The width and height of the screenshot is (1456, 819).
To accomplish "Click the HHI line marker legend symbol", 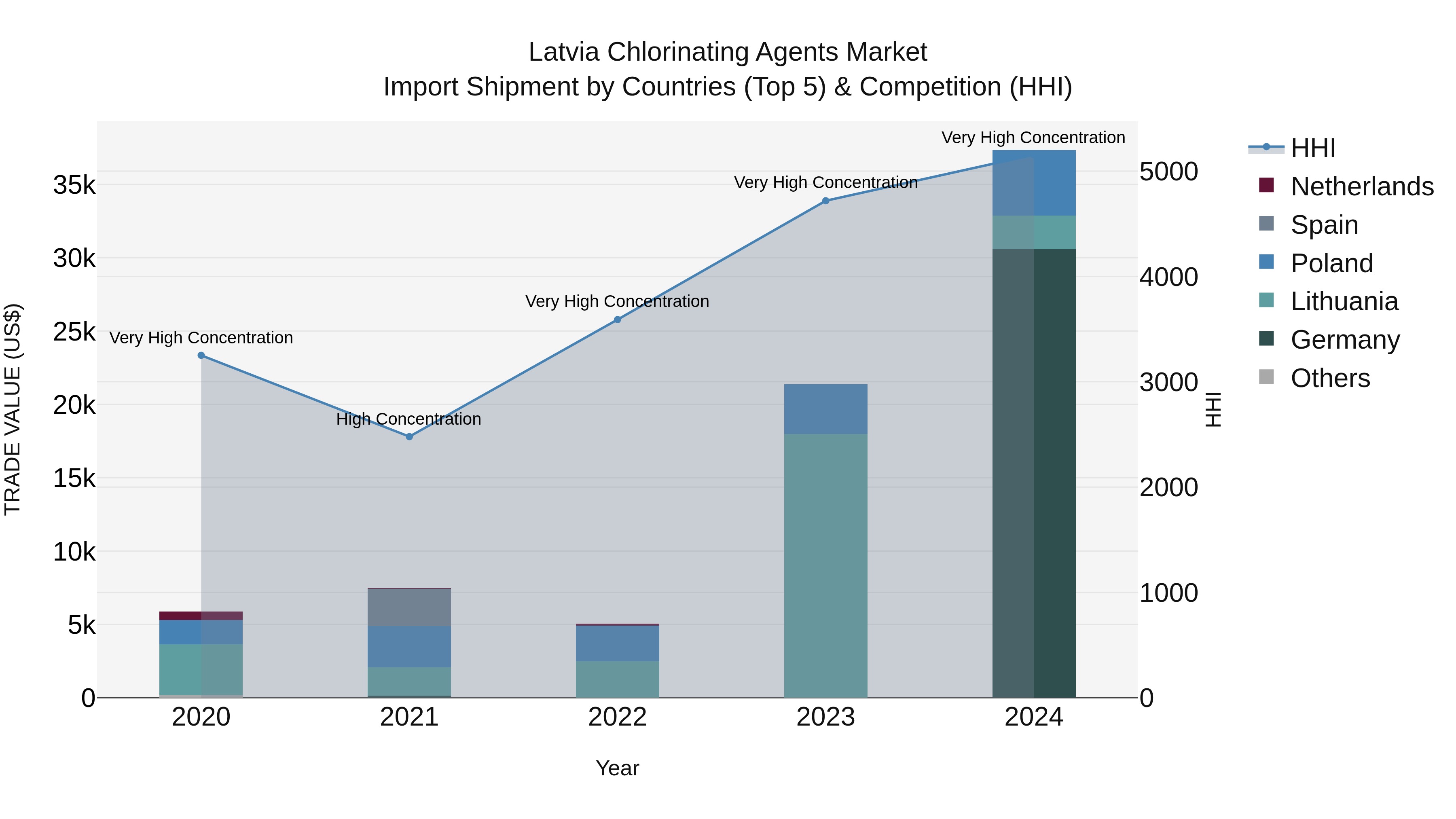I will (x=1266, y=148).
